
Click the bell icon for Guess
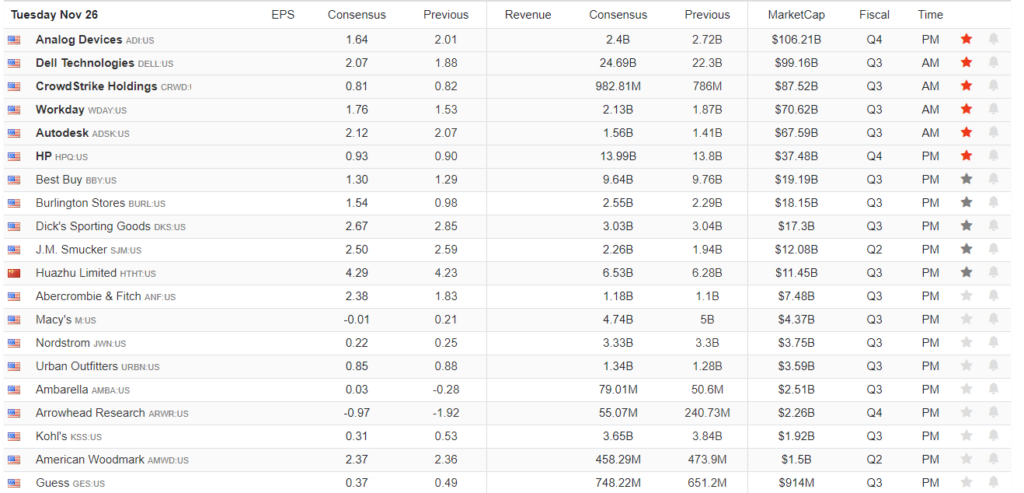[993, 483]
